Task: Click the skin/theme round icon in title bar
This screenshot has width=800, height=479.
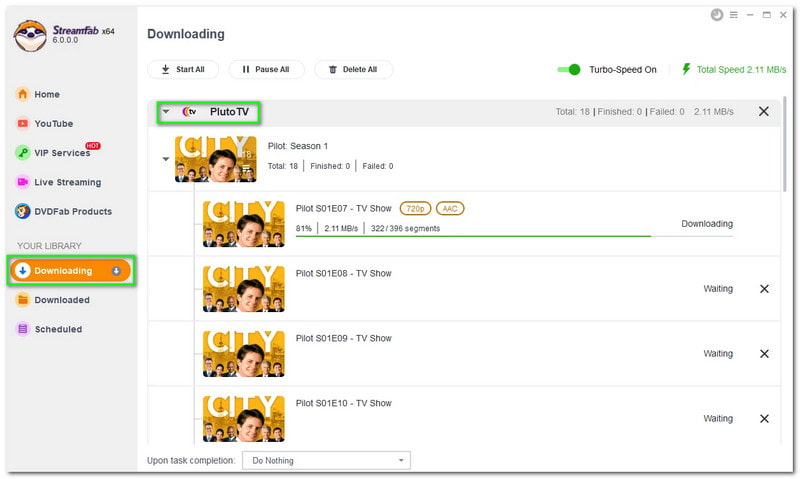Action: 717,15
